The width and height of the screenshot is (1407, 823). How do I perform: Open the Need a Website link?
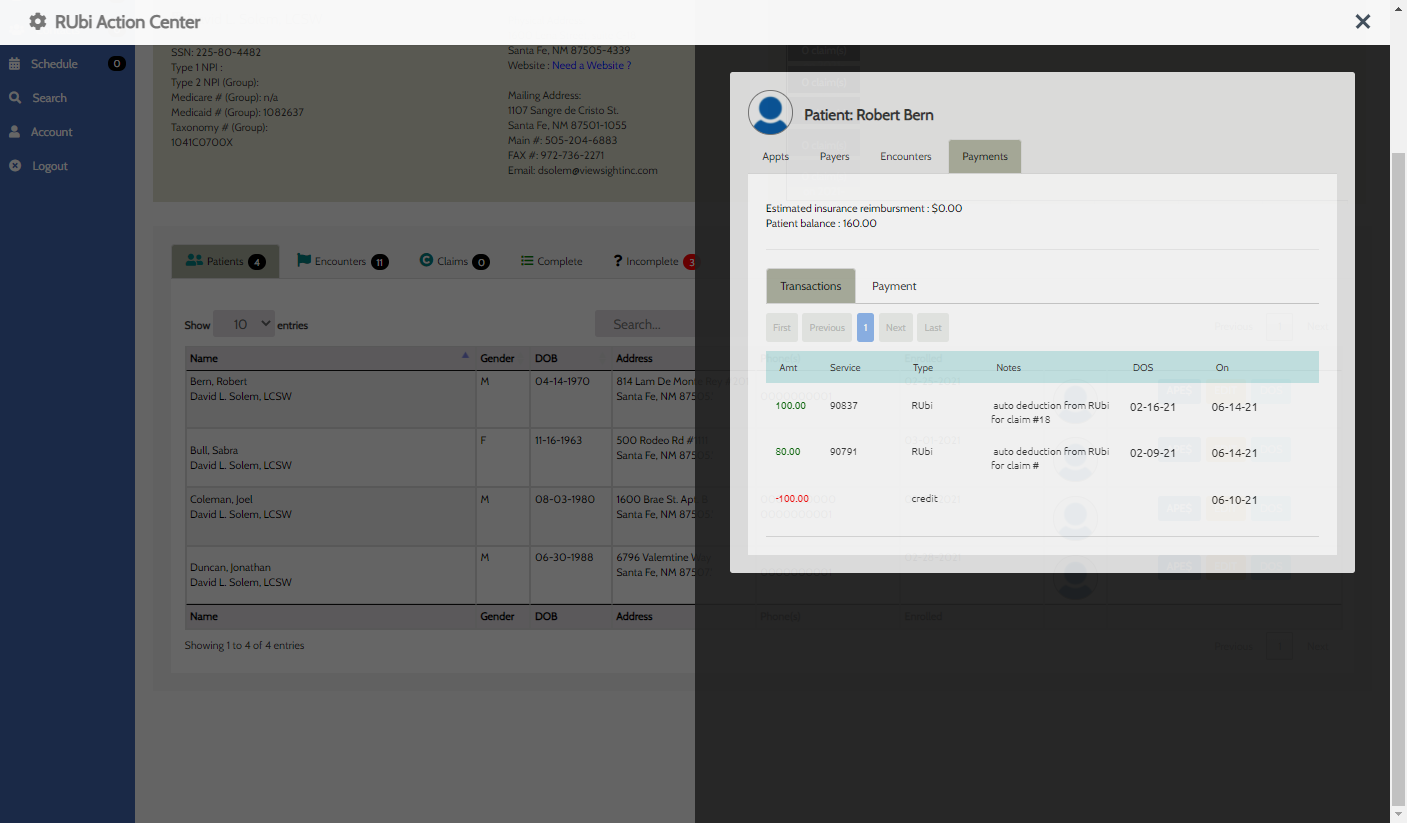click(591, 66)
